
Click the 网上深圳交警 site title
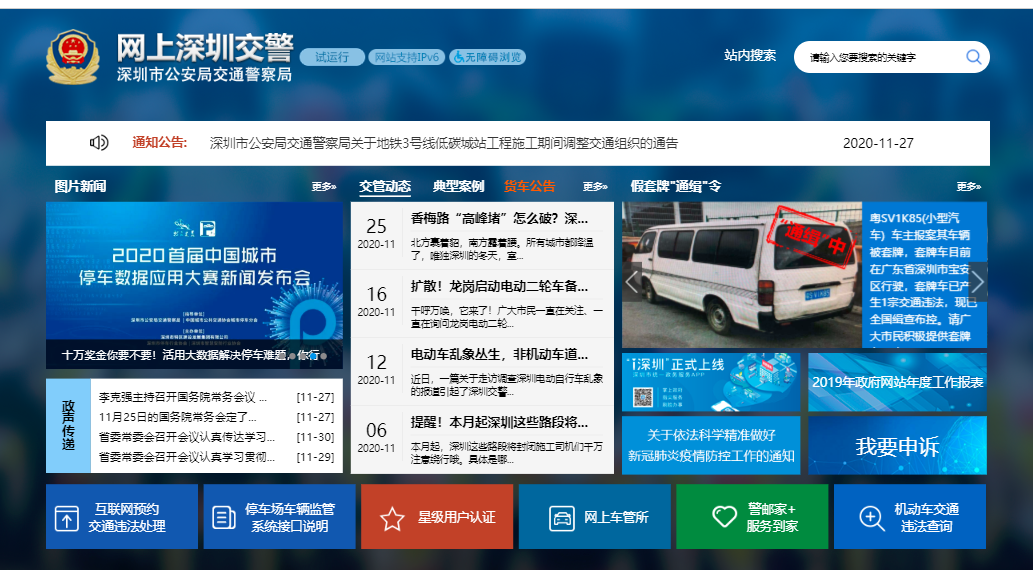coord(205,47)
